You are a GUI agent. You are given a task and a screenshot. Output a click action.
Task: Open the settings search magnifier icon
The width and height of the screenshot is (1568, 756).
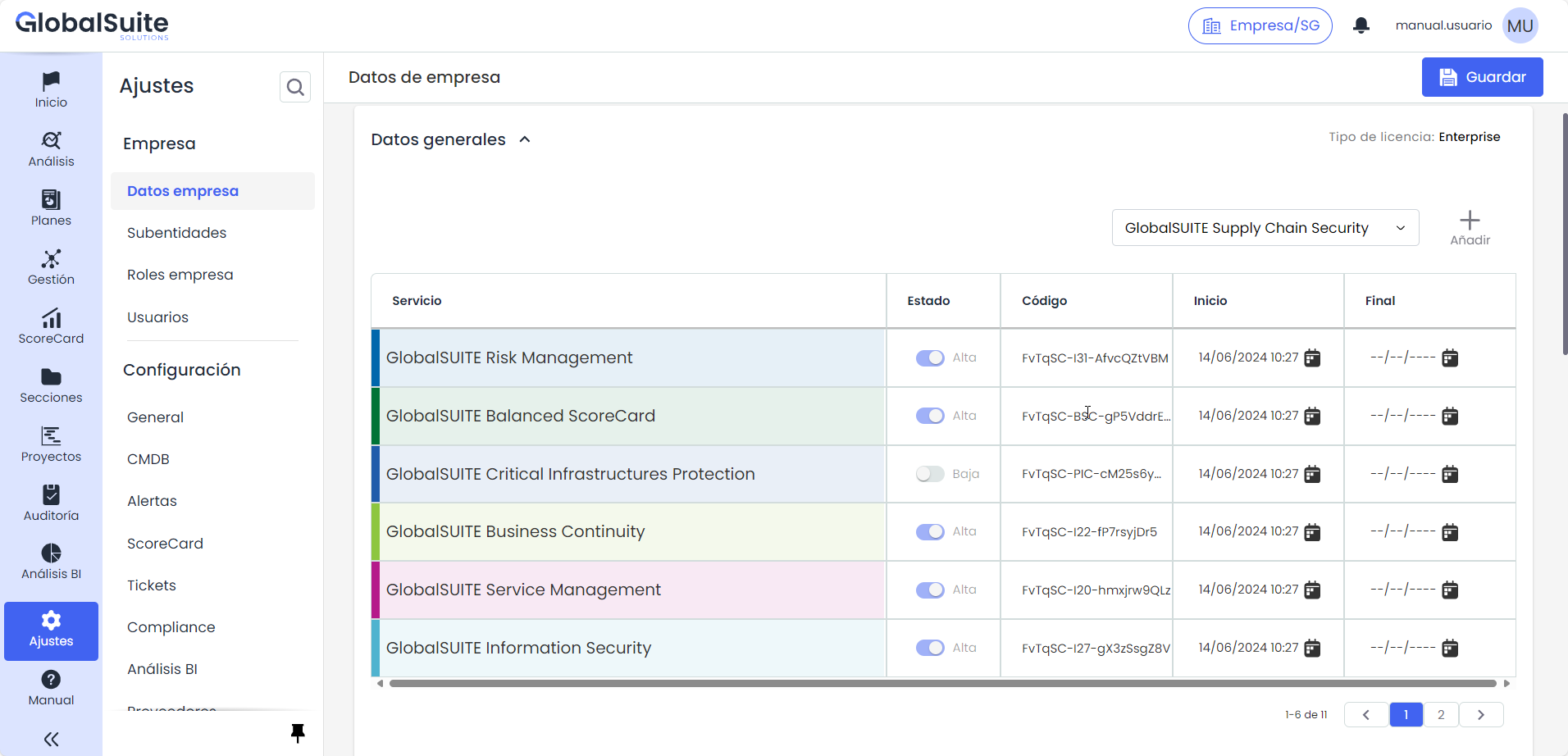pyautogui.click(x=295, y=87)
